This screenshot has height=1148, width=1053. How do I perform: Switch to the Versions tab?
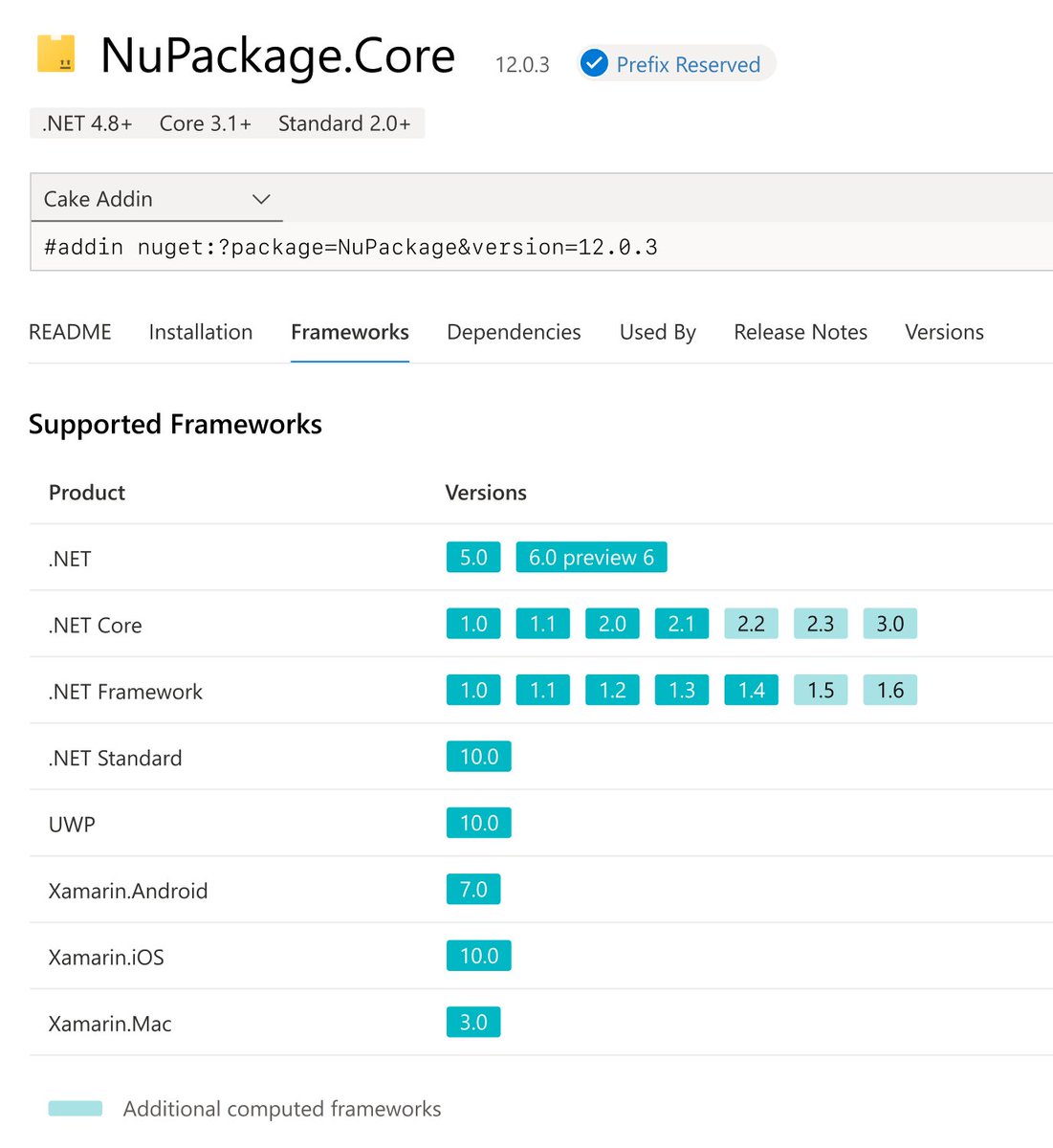944,332
